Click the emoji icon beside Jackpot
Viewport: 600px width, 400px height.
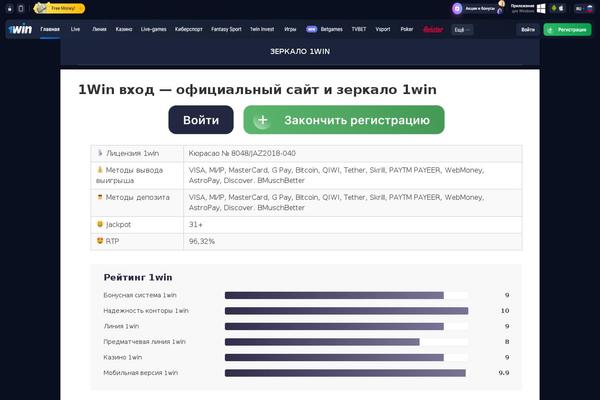point(100,224)
